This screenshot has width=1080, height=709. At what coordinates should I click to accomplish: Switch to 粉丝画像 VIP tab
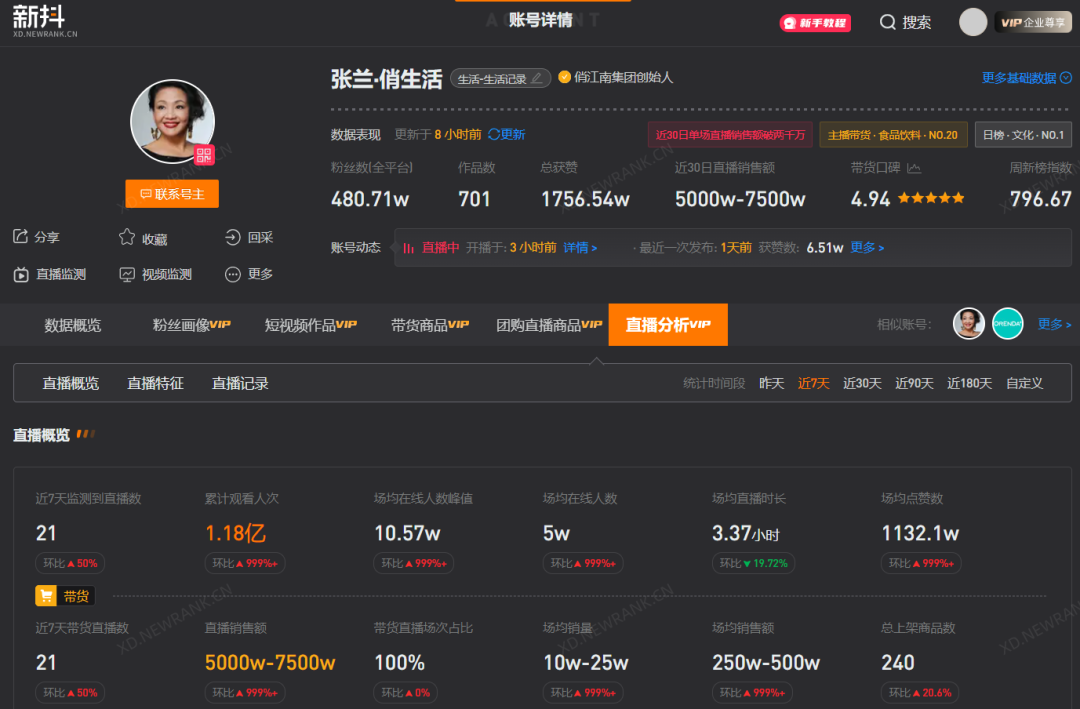click(191, 325)
